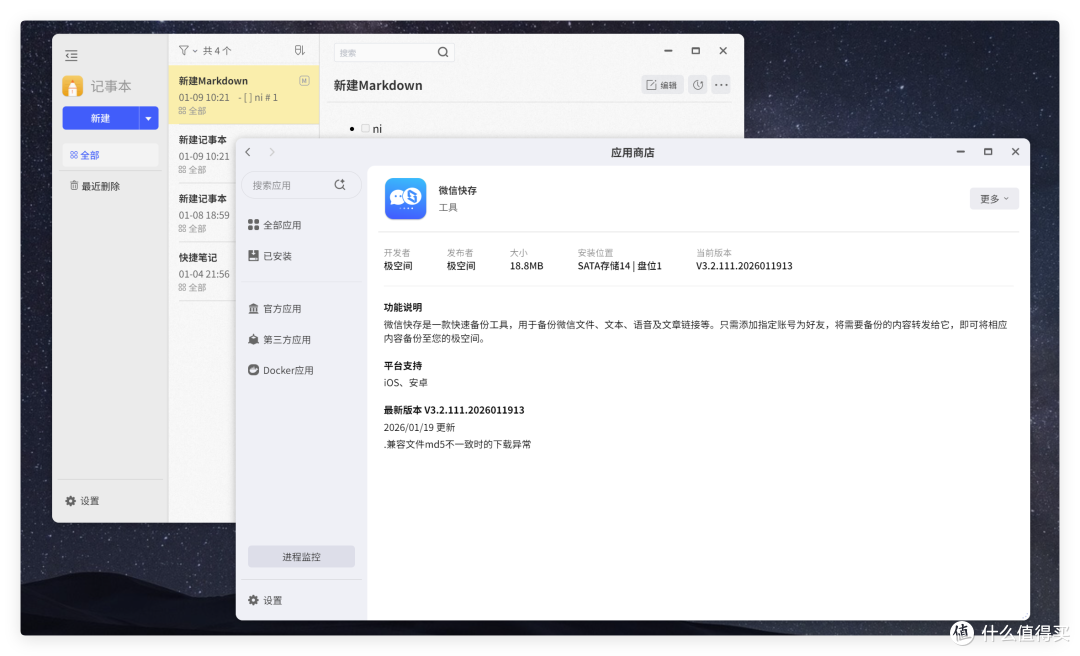The height and width of the screenshot is (656, 1080).
Task: Click the 进程监控 button
Action: point(301,557)
